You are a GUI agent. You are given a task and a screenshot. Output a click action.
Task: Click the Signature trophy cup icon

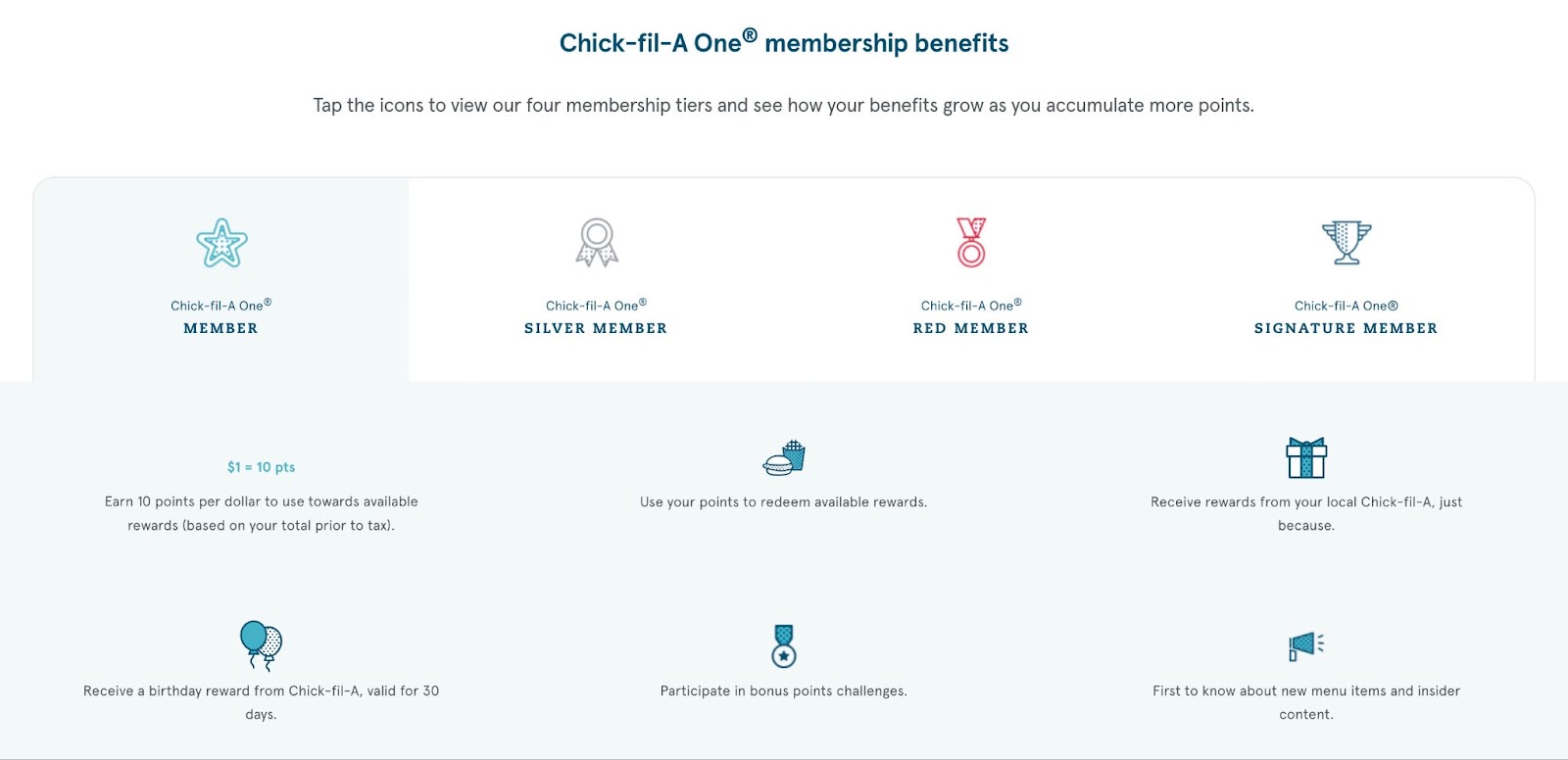point(1346,242)
